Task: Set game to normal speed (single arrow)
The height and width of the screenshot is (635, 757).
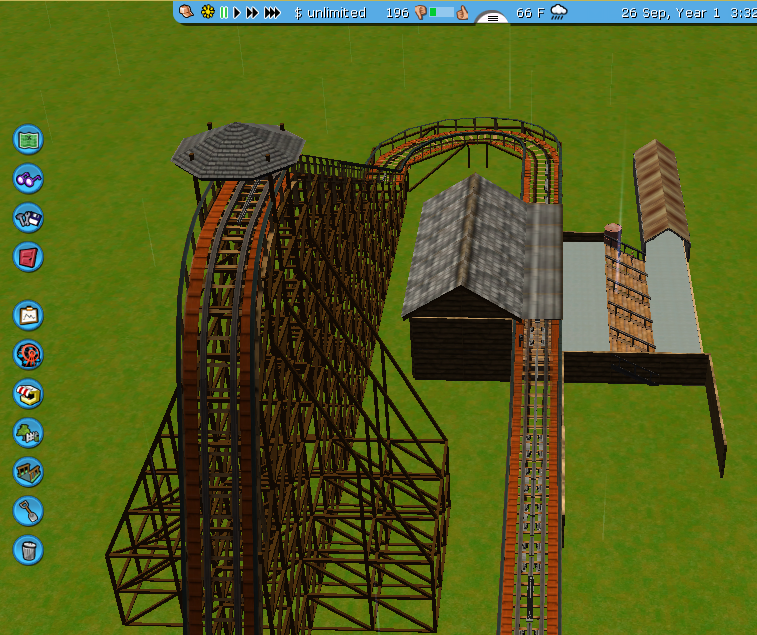Action: (238, 13)
